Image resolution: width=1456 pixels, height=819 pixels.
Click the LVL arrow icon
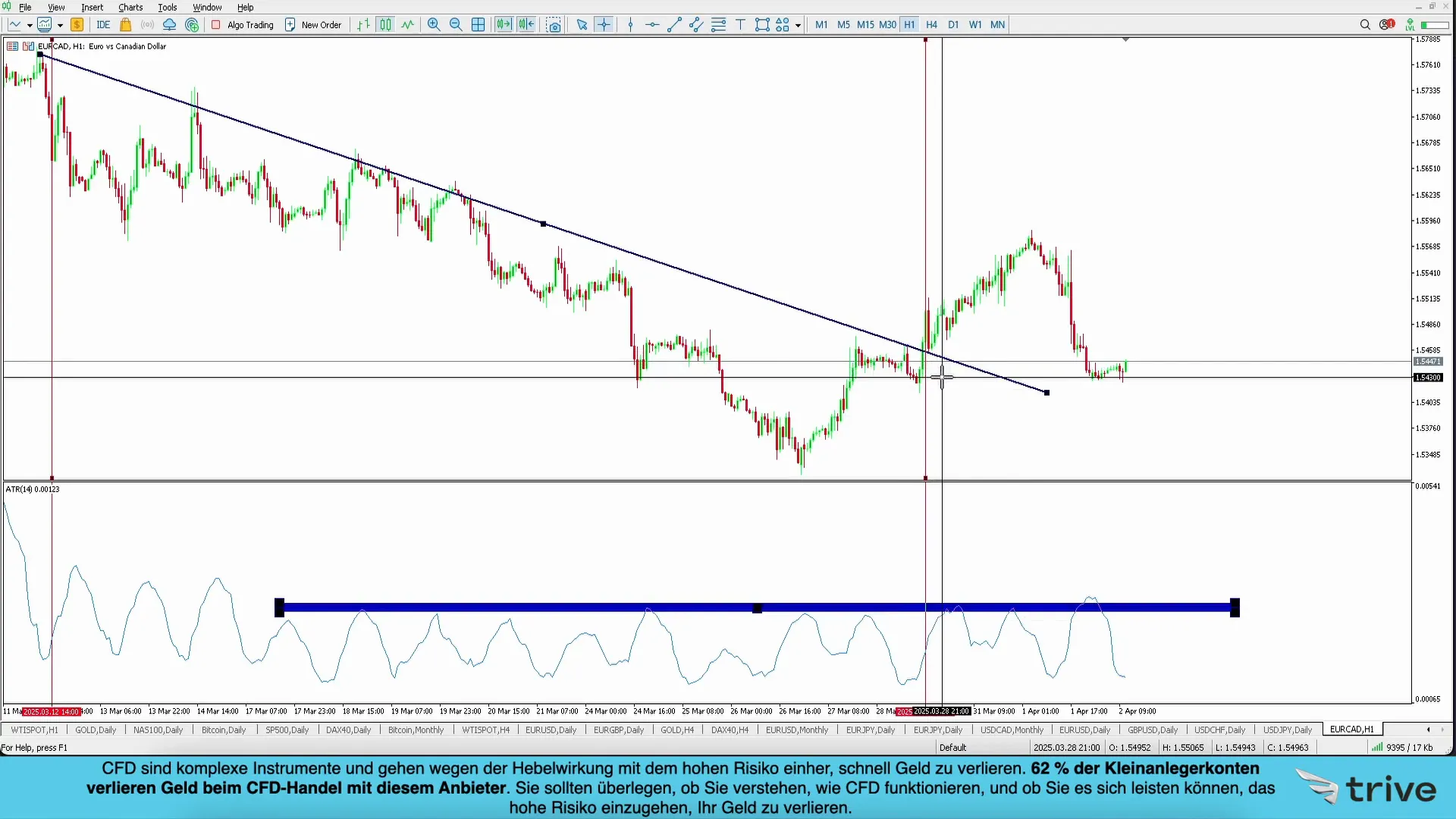(x=1410, y=24)
